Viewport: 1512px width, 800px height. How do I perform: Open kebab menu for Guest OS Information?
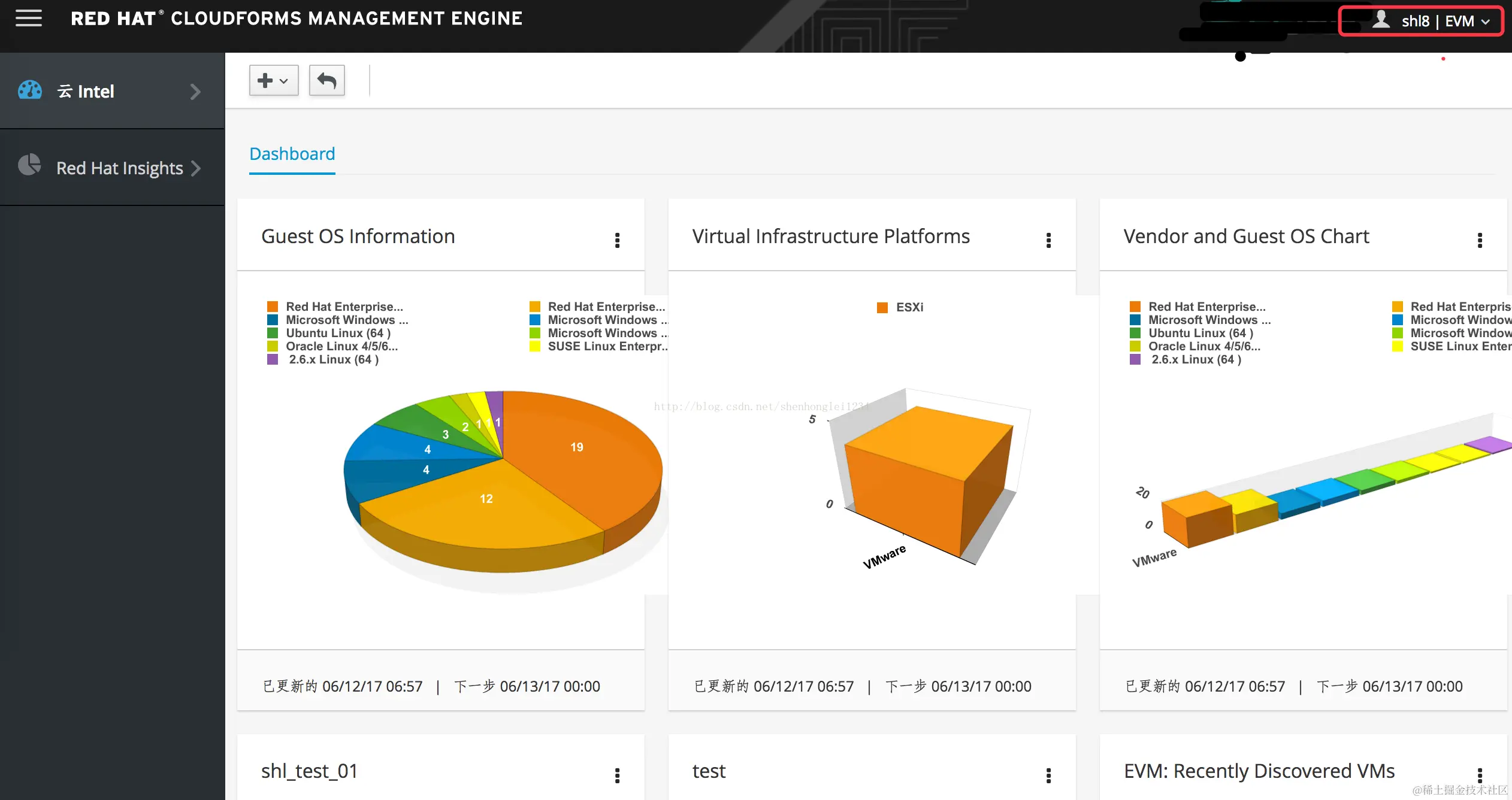(x=617, y=240)
